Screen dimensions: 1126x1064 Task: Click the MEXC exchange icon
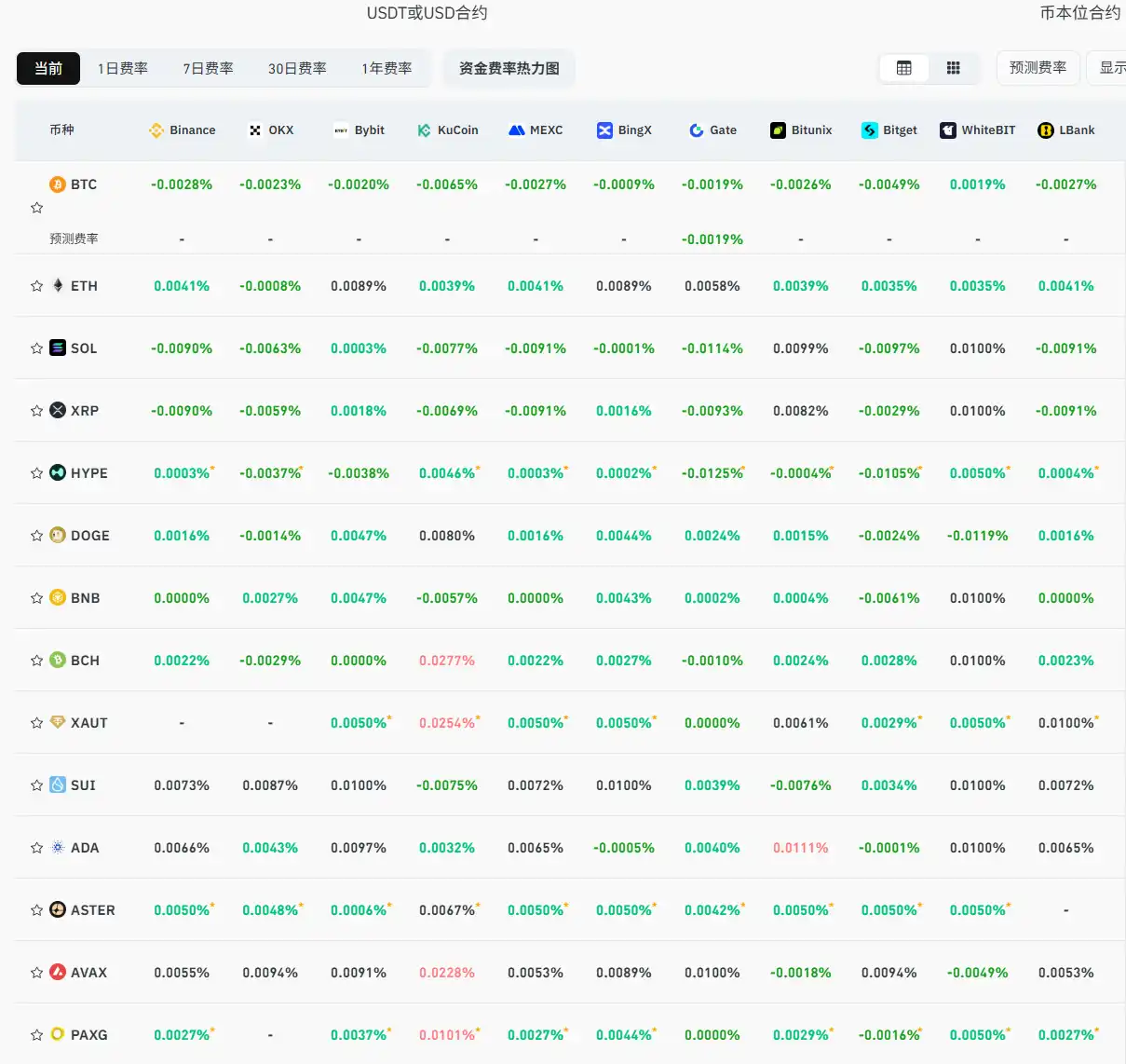[x=515, y=130]
